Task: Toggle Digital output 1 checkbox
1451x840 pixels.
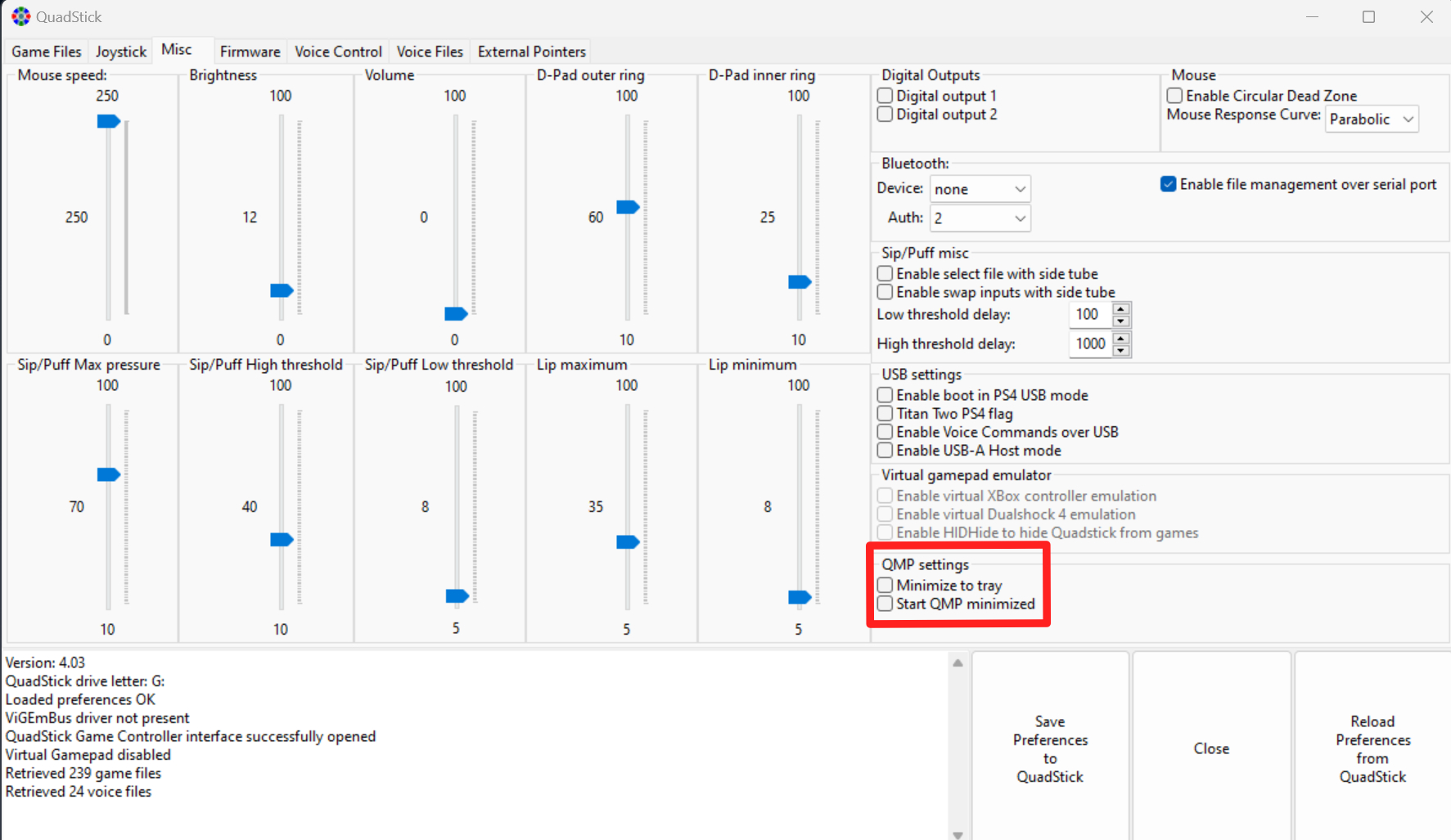Action: (885, 96)
